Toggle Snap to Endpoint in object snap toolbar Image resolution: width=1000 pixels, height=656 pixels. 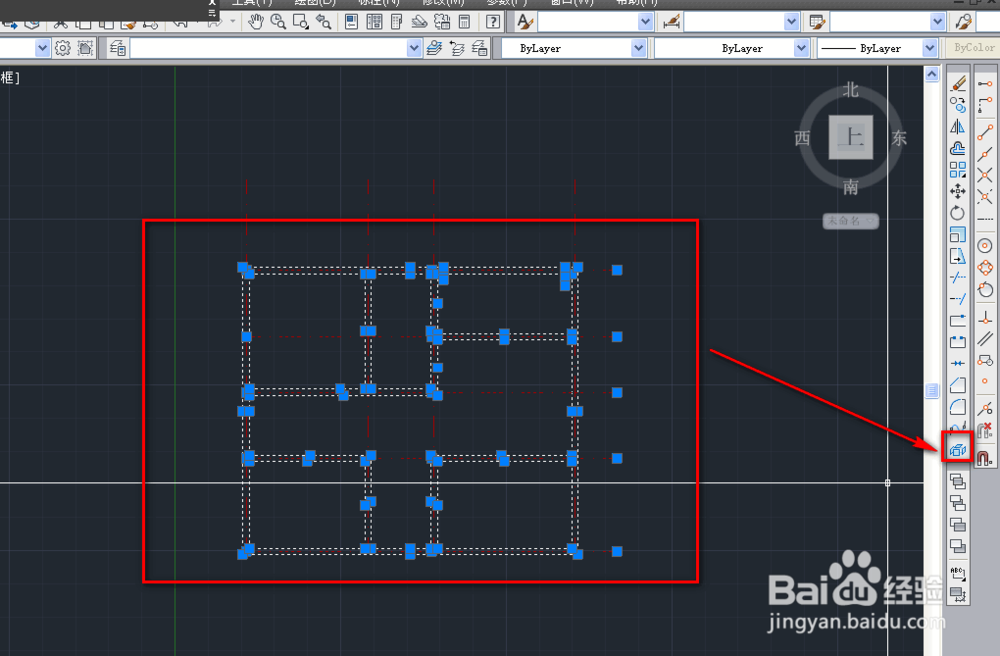tap(985, 130)
